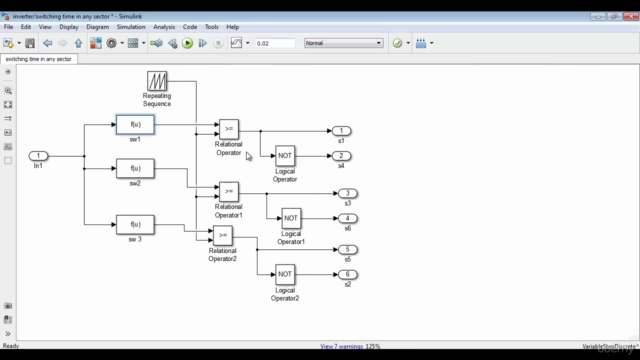Select the s1 output port block
Image resolution: width=640 pixels, height=360 pixels.
(x=341, y=131)
